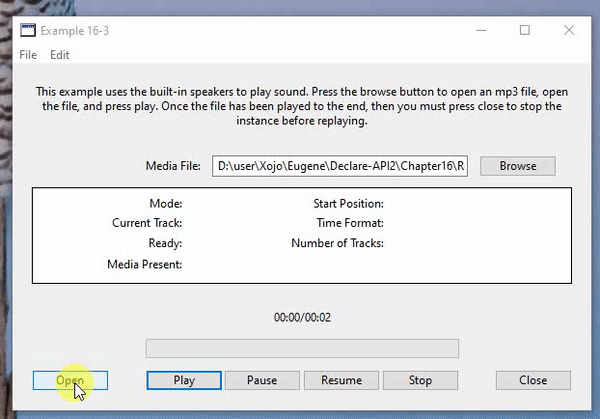The width and height of the screenshot is (600, 419).
Task: Click the Close button beside Stop
Action: (533, 380)
